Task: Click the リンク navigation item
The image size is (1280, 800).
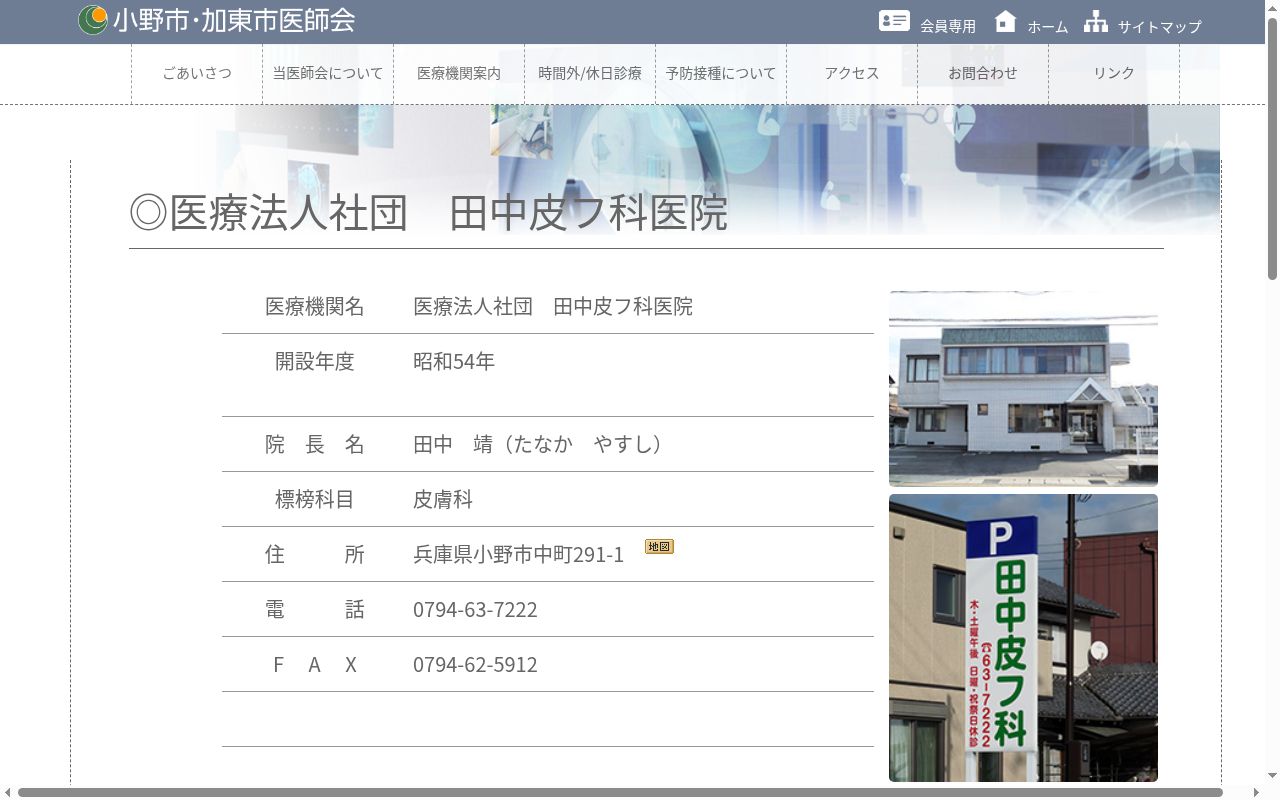Action: [1114, 73]
